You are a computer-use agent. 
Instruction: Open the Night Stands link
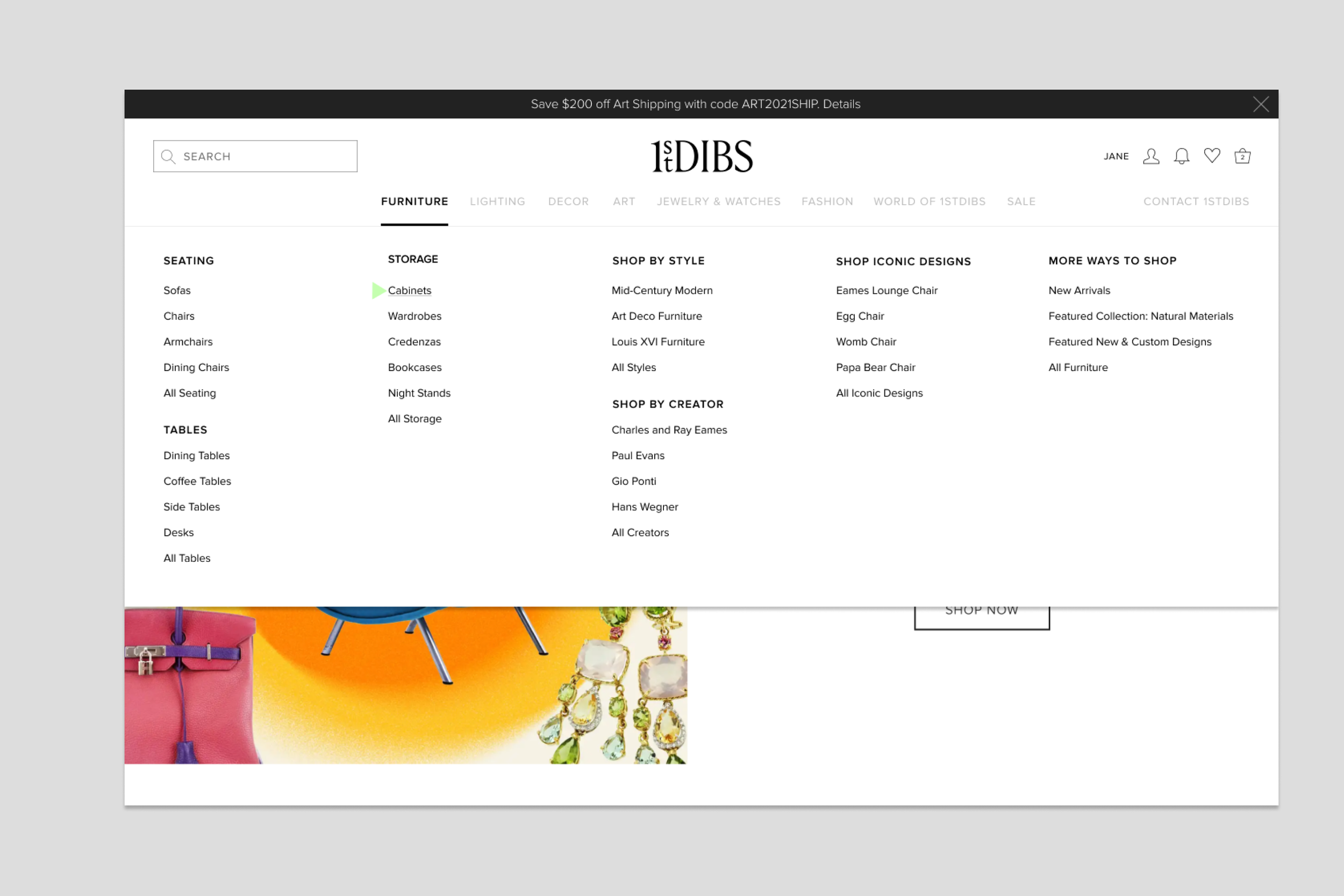click(x=419, y=393)
